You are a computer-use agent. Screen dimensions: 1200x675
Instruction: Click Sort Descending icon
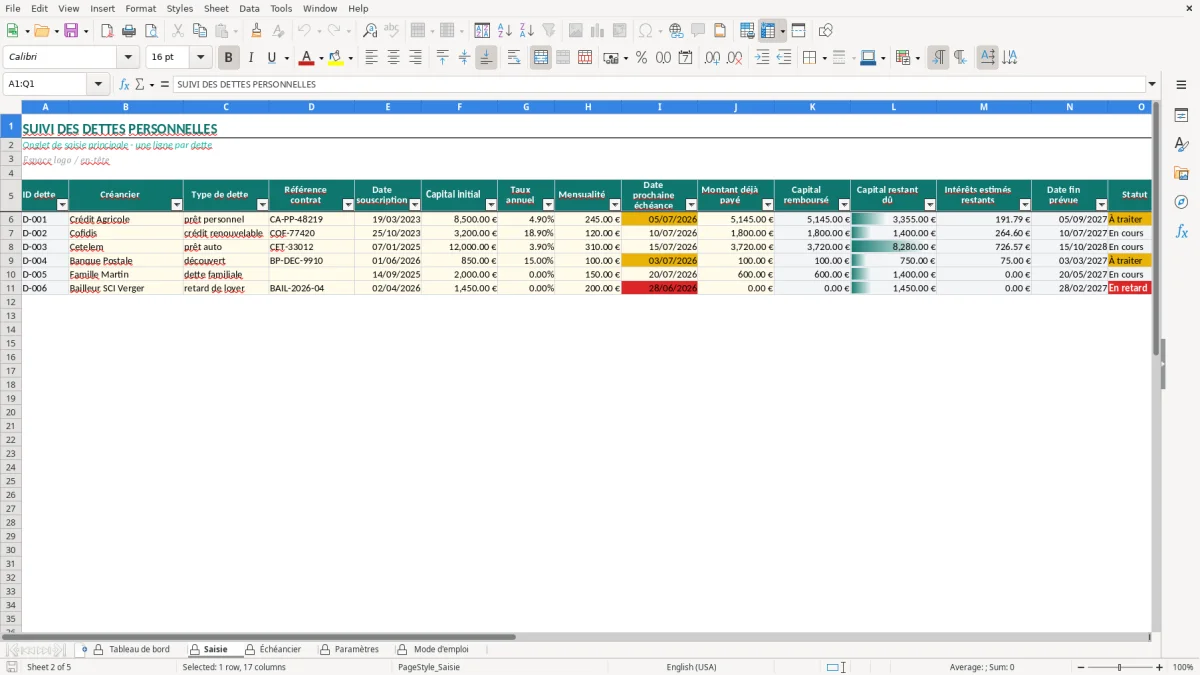point(527,31)
